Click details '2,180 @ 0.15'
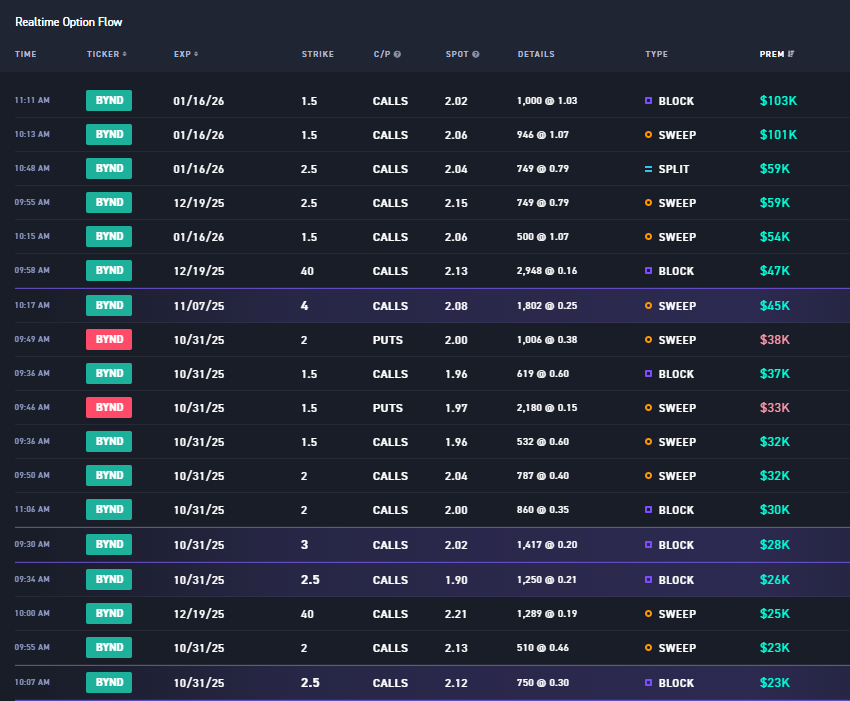 pyautogui.click(x=547, y=408)
